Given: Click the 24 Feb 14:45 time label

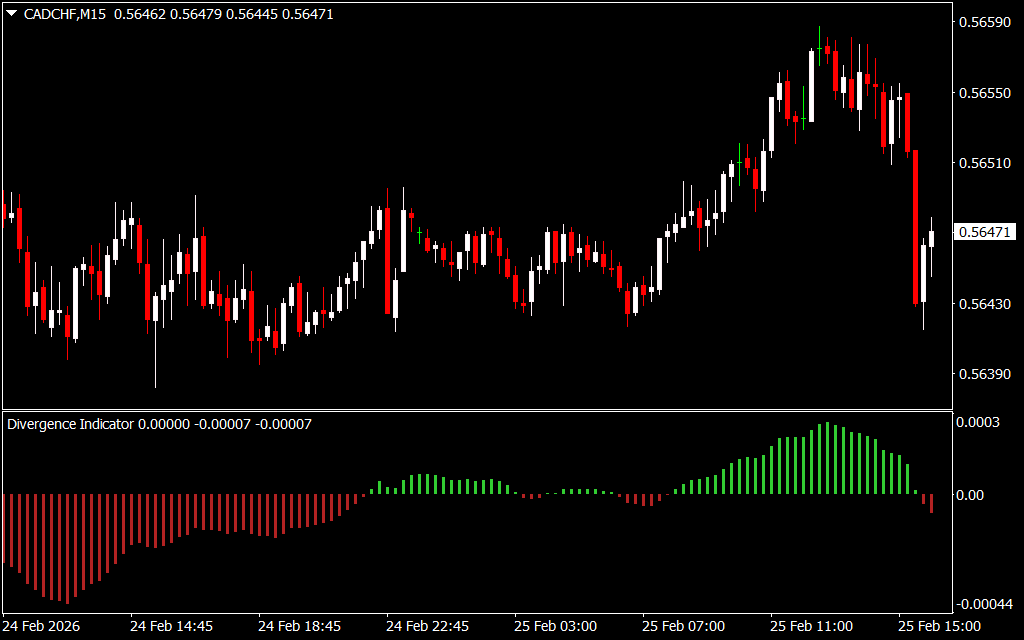Looking at the screenshot, I should (x=171, y=626).
